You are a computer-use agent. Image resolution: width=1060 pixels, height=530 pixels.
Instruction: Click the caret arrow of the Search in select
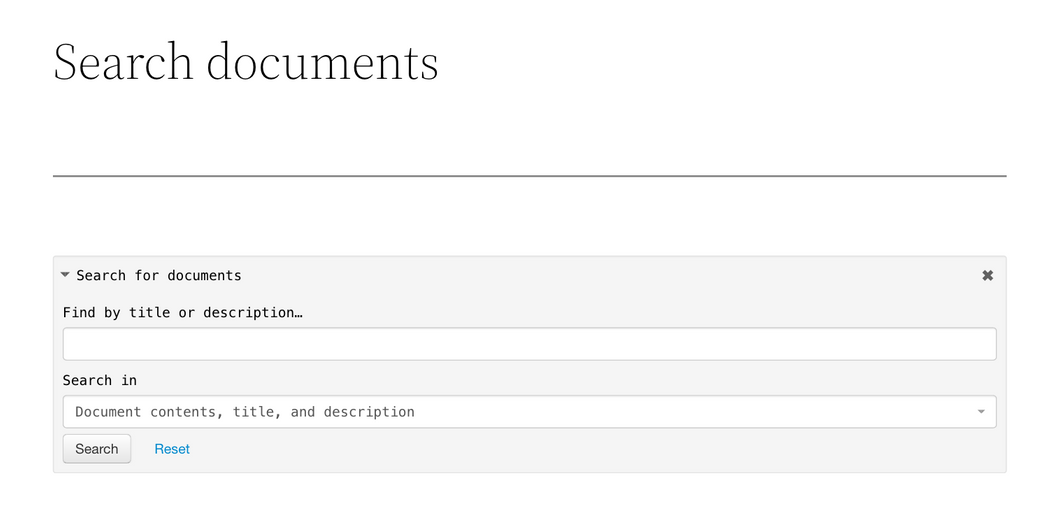tap(981, 412)
